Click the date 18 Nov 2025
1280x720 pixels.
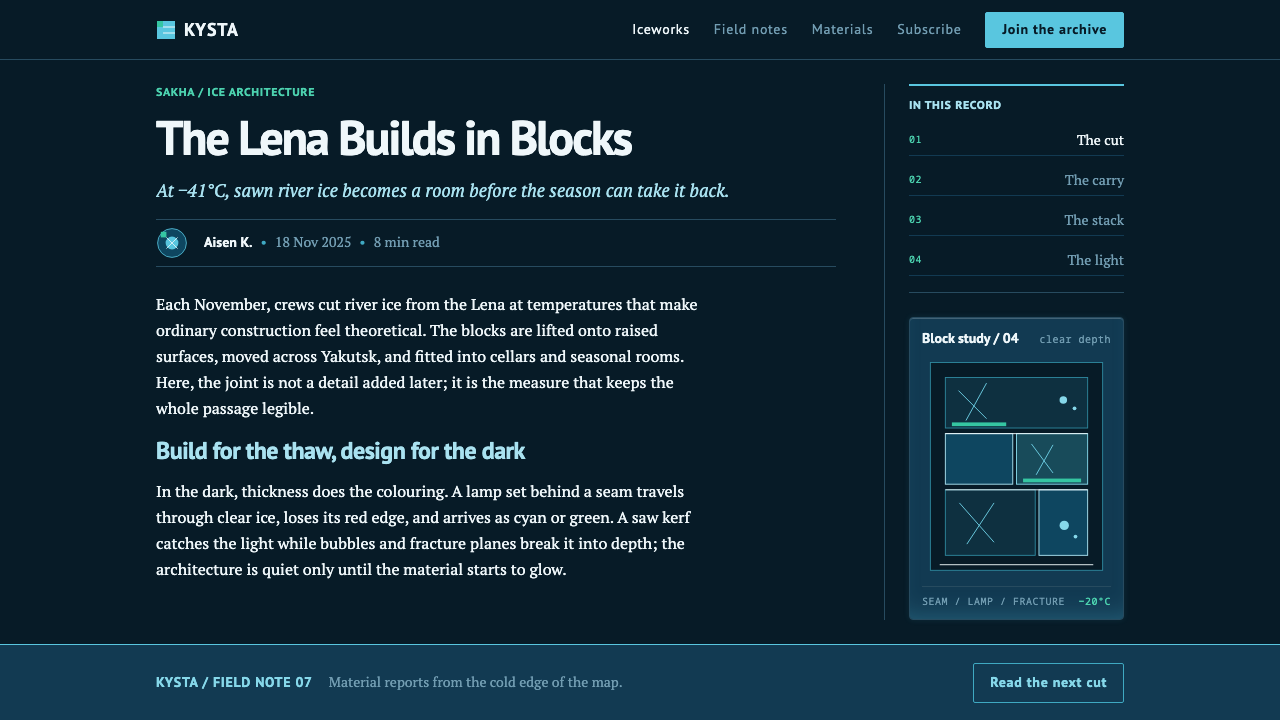313,243
